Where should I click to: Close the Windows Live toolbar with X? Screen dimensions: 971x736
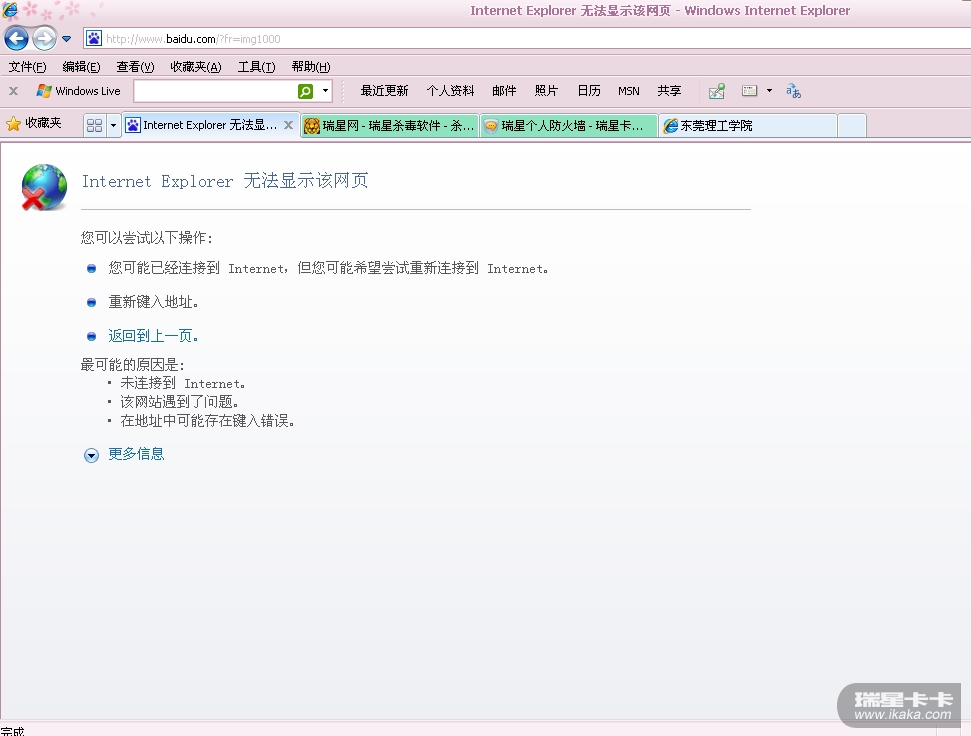click(14, 91)
